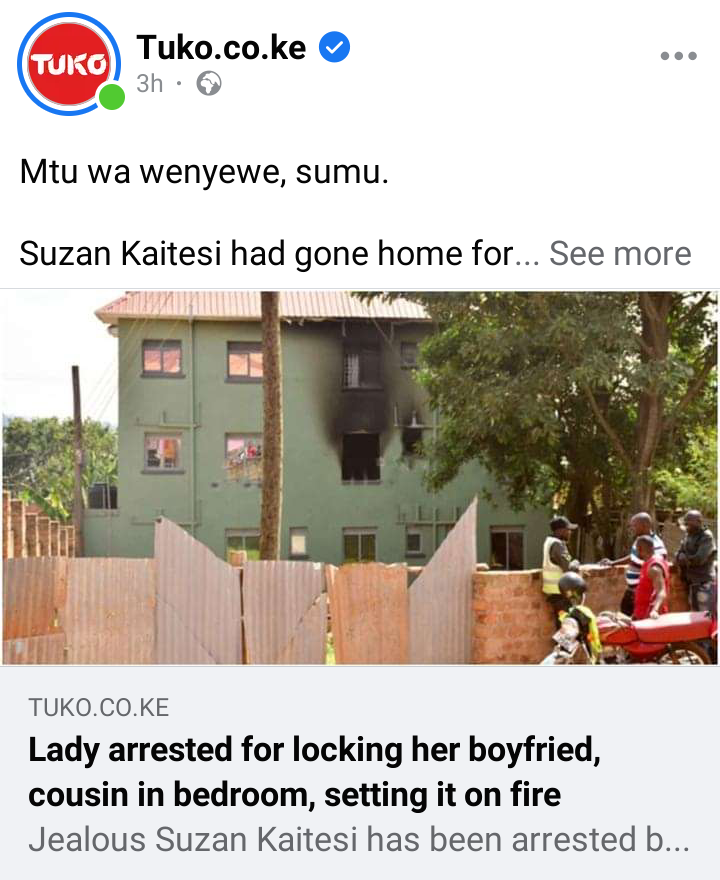Open the Tuko.co.ke page name
Image resolution: width=720 pixels, height=880 pixels.
click(221, 47)
